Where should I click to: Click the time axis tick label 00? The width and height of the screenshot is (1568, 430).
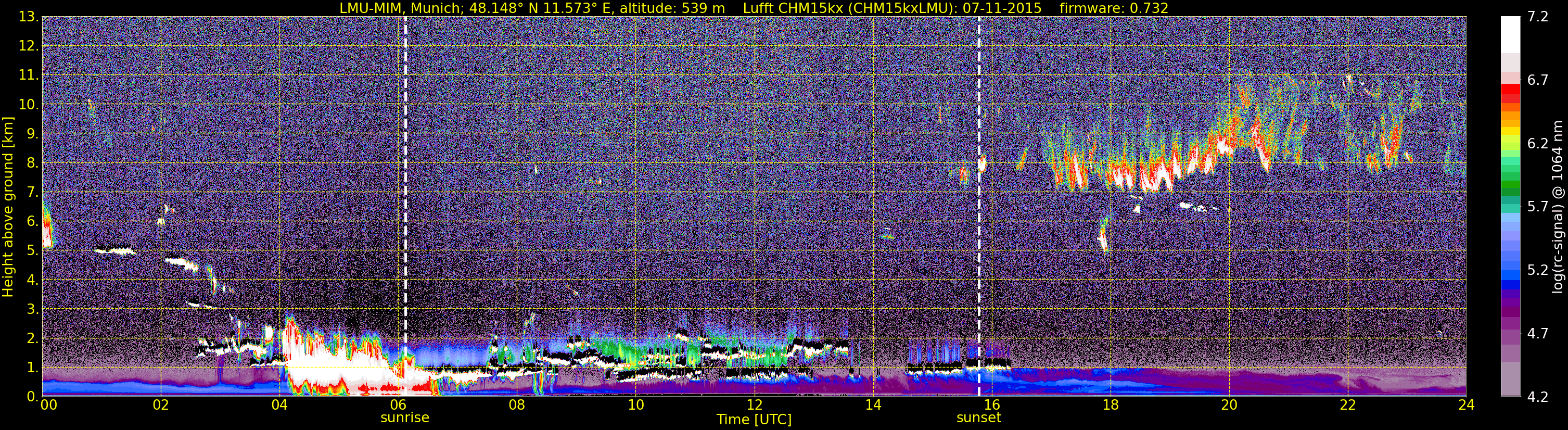click(x=48, y=405)
